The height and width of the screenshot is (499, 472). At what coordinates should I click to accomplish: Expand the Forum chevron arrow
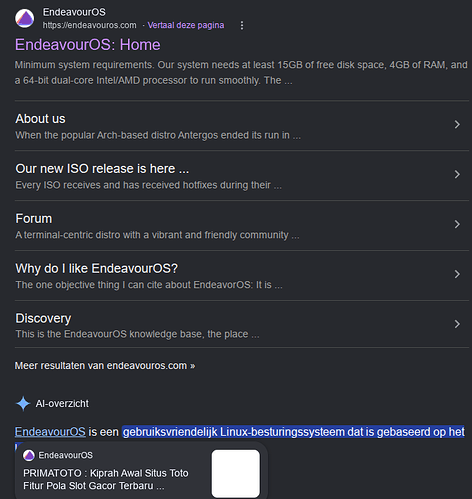click(x=457, y=224)
